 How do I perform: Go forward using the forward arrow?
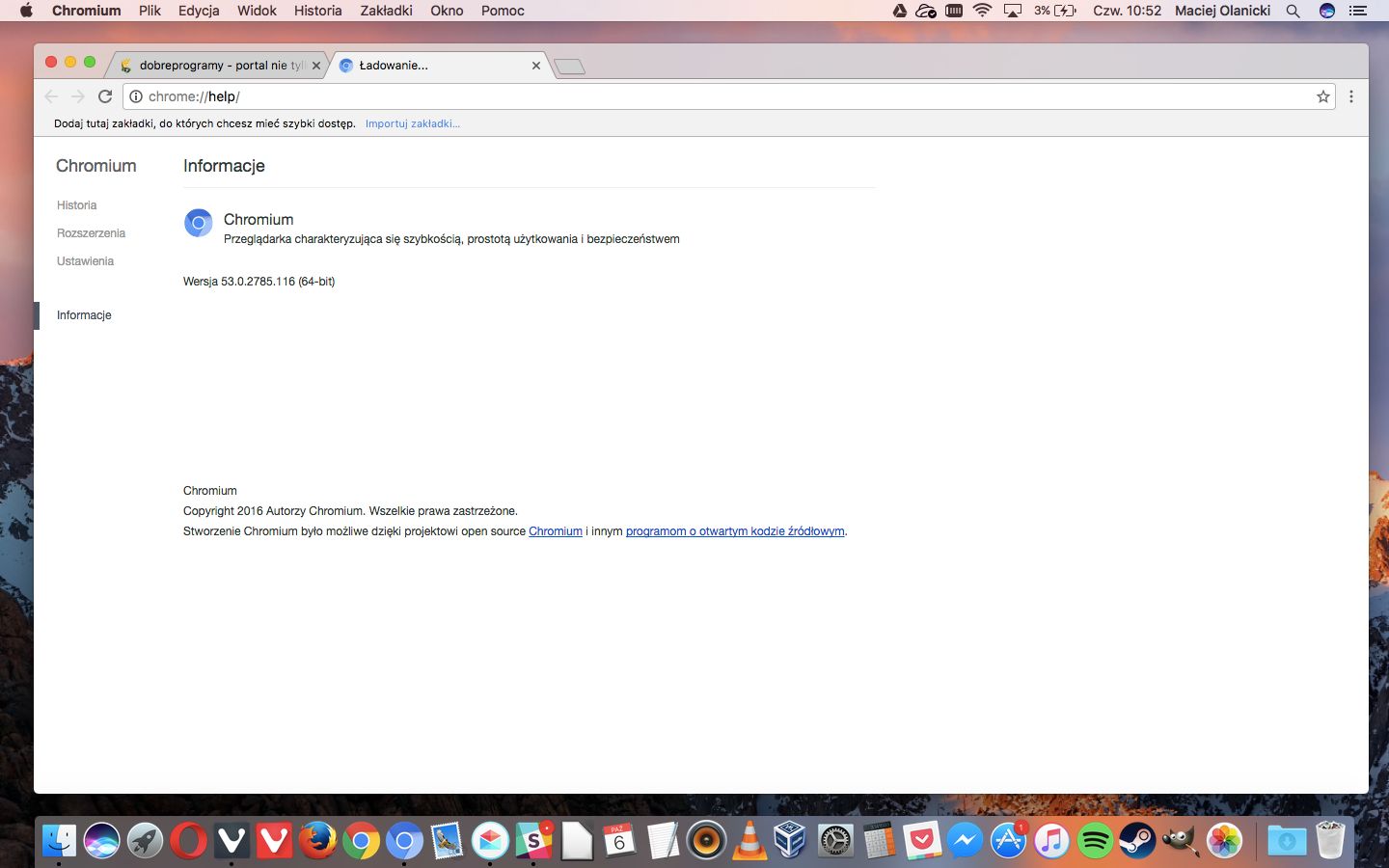(78, 96)
